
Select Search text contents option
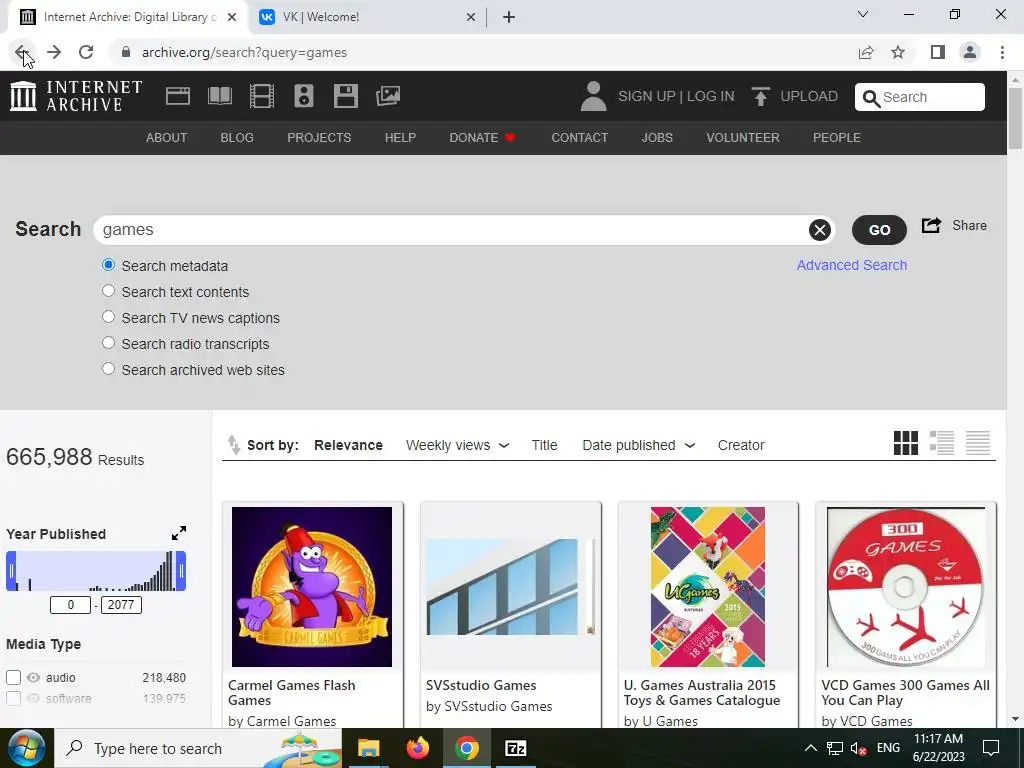coord(108,291)
